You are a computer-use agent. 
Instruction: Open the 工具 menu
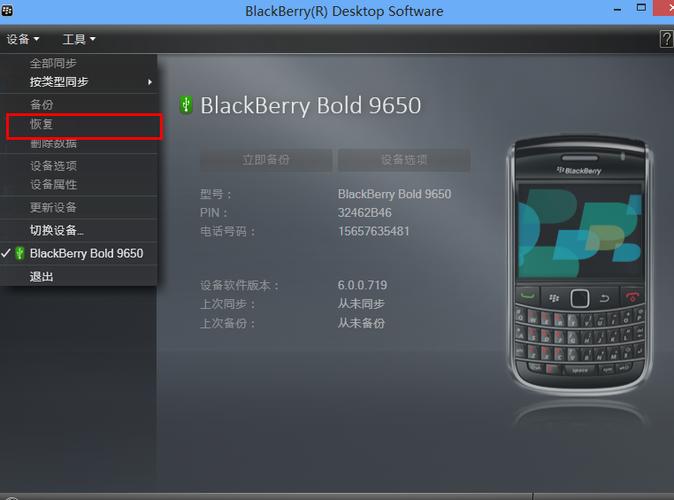[79, 40]
